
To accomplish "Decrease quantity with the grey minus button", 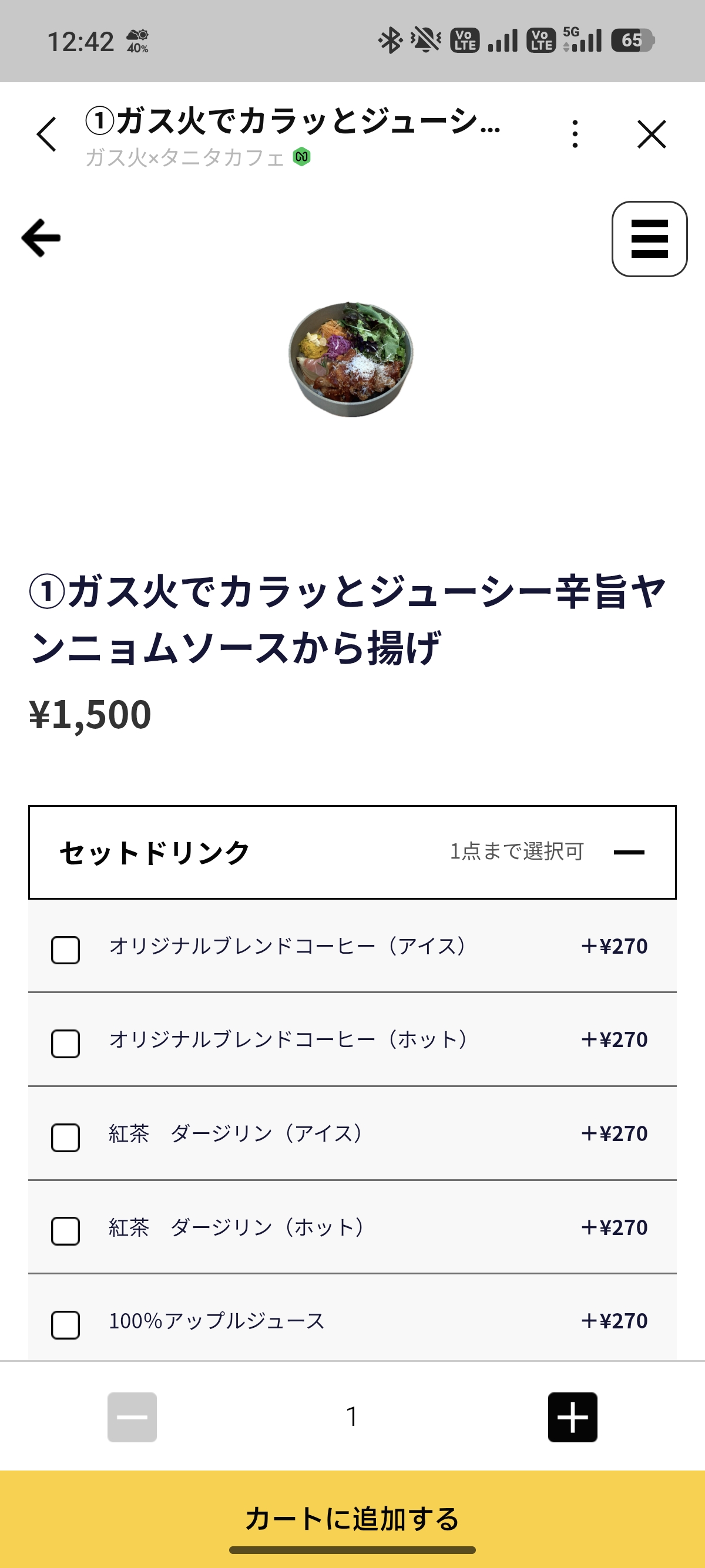I will point(132,1416).
